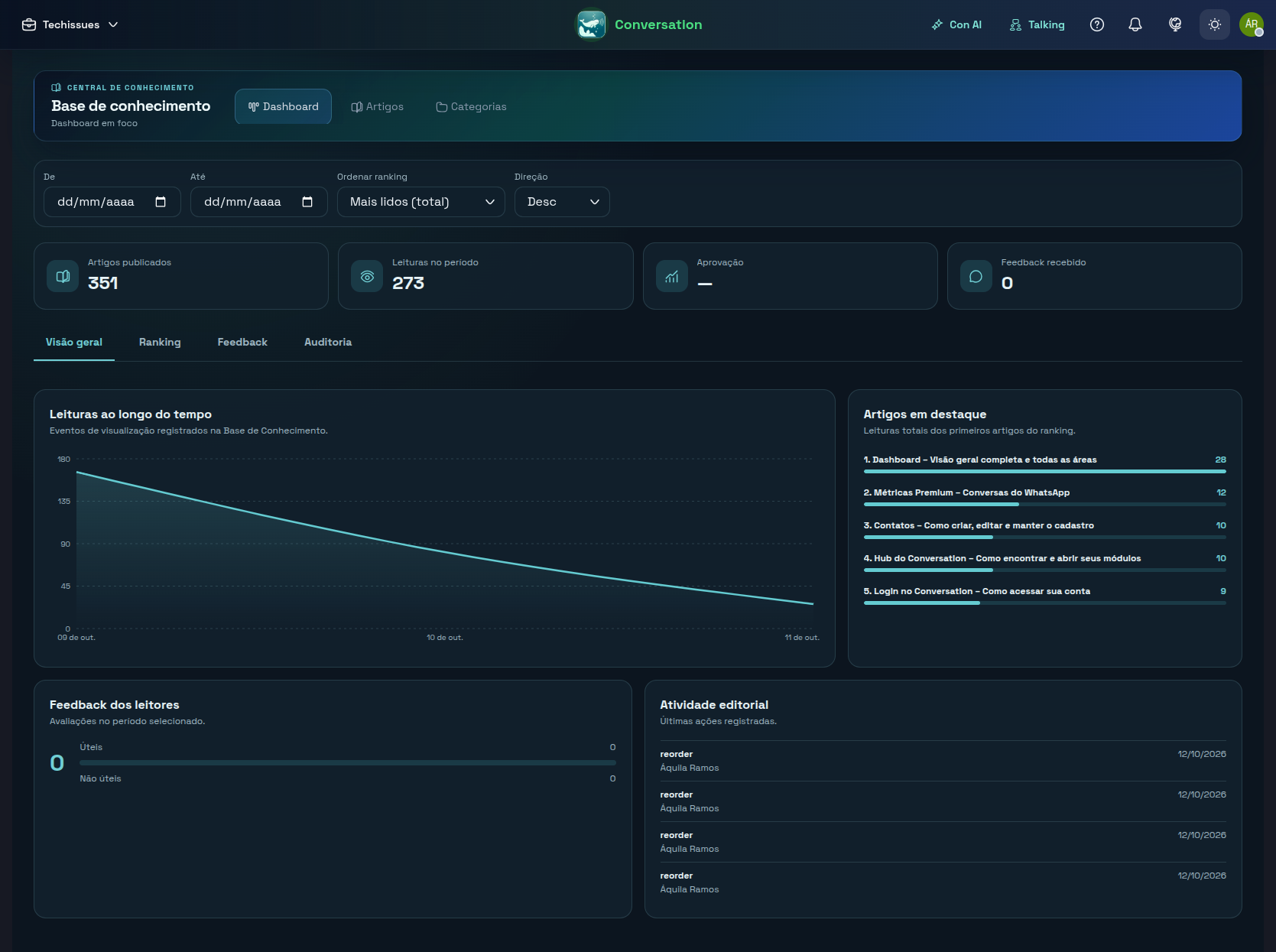Image resolution: width=1276 pixels, height=952 pixels.
Task: Open article '4. Hub do Conversation'
Action: pos(1002,558)
